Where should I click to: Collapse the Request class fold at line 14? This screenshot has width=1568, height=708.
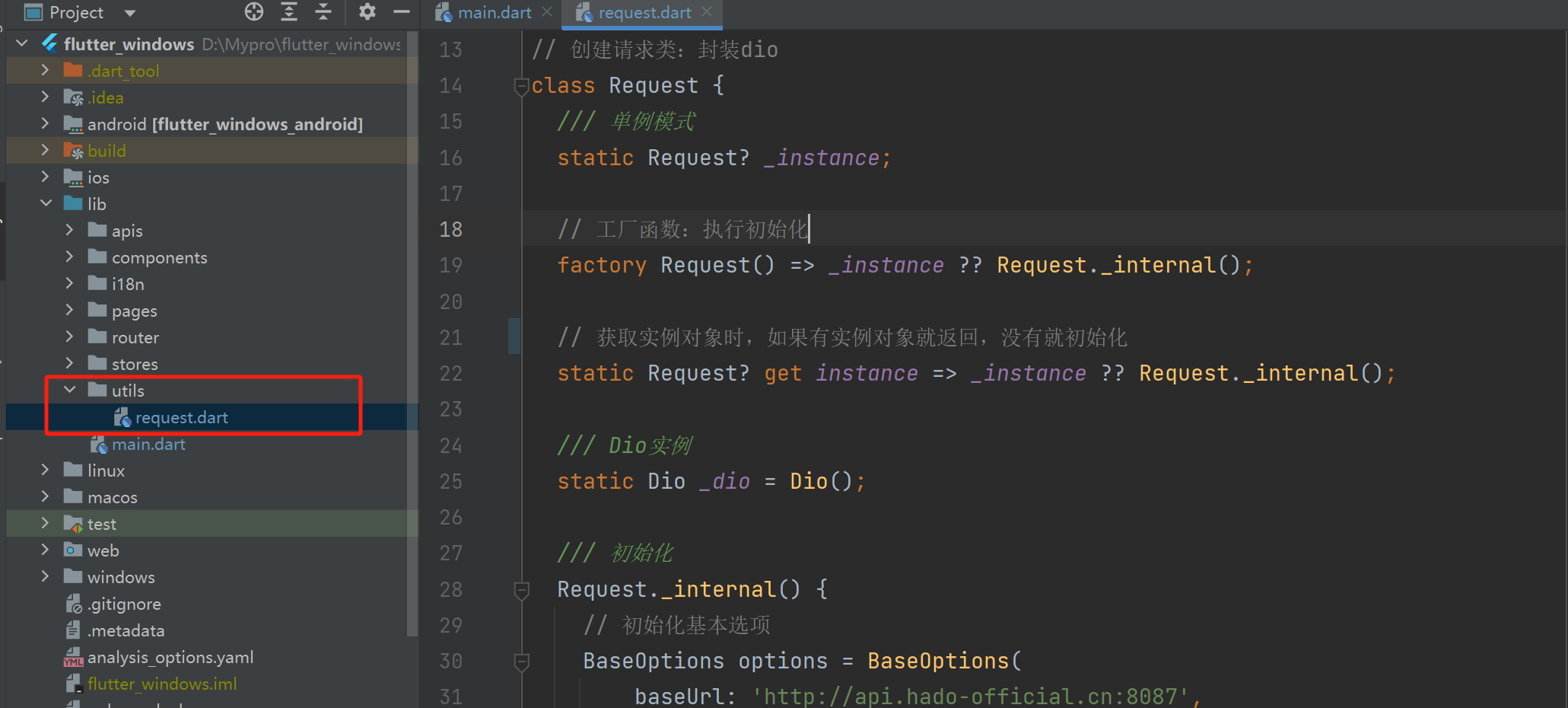(x=521, y=86)
